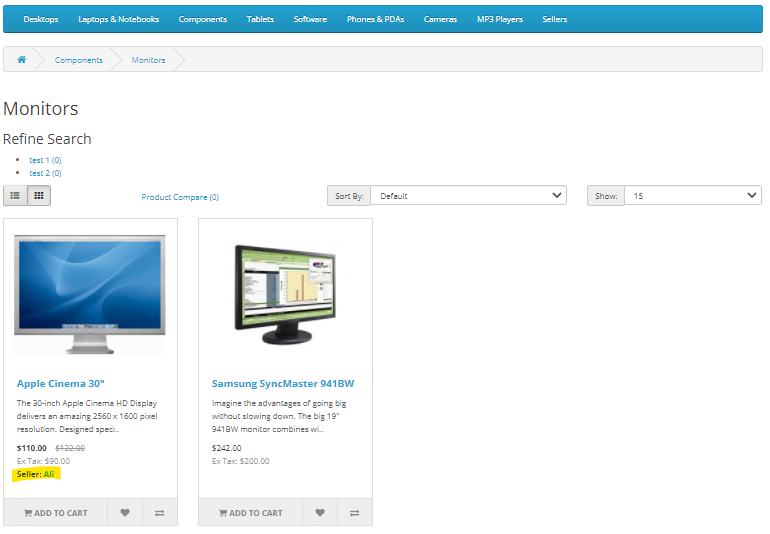Screen dimensions: 770x534
Task: Add Apple Cinema 30" to wish list
Action: click(x=125, y=512)
